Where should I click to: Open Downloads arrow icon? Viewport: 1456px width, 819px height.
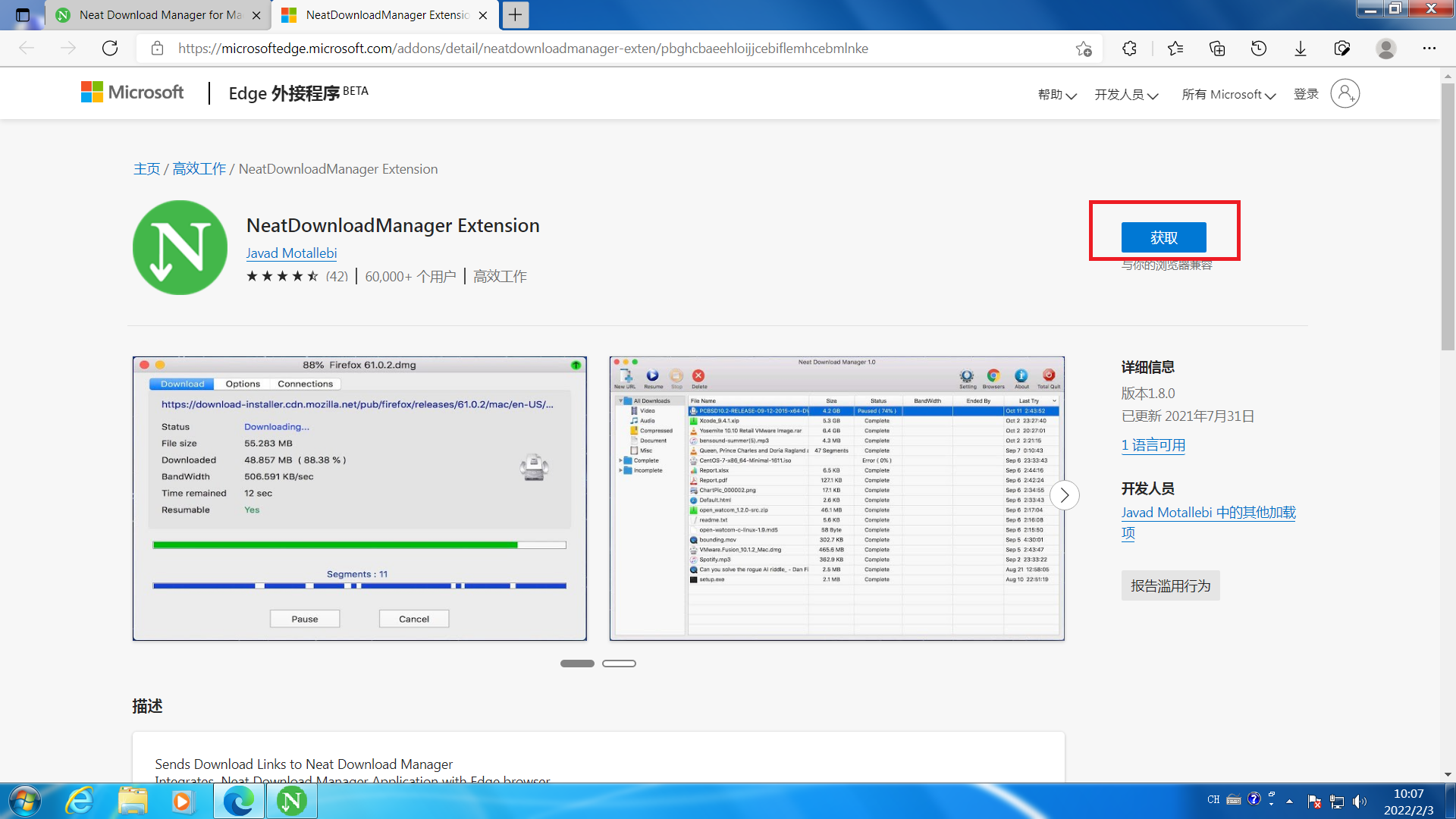tap(1301, 49)
